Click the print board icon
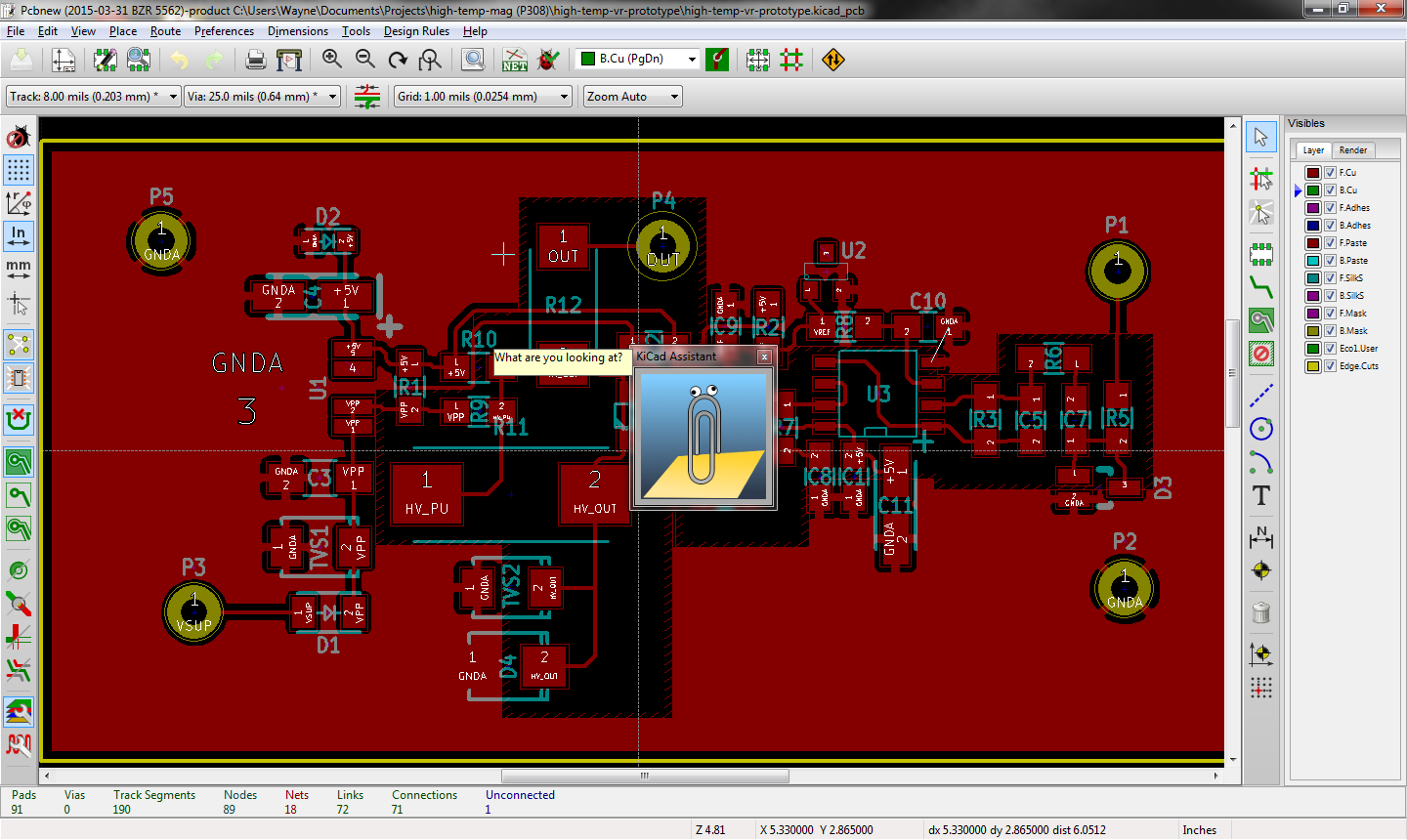 (256, 60)
